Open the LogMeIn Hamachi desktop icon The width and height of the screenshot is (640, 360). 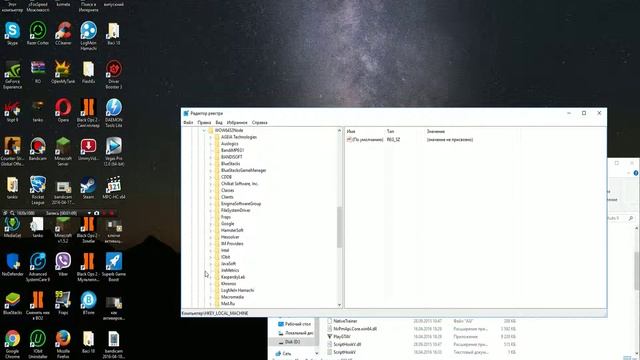click(x=88, y=36)
